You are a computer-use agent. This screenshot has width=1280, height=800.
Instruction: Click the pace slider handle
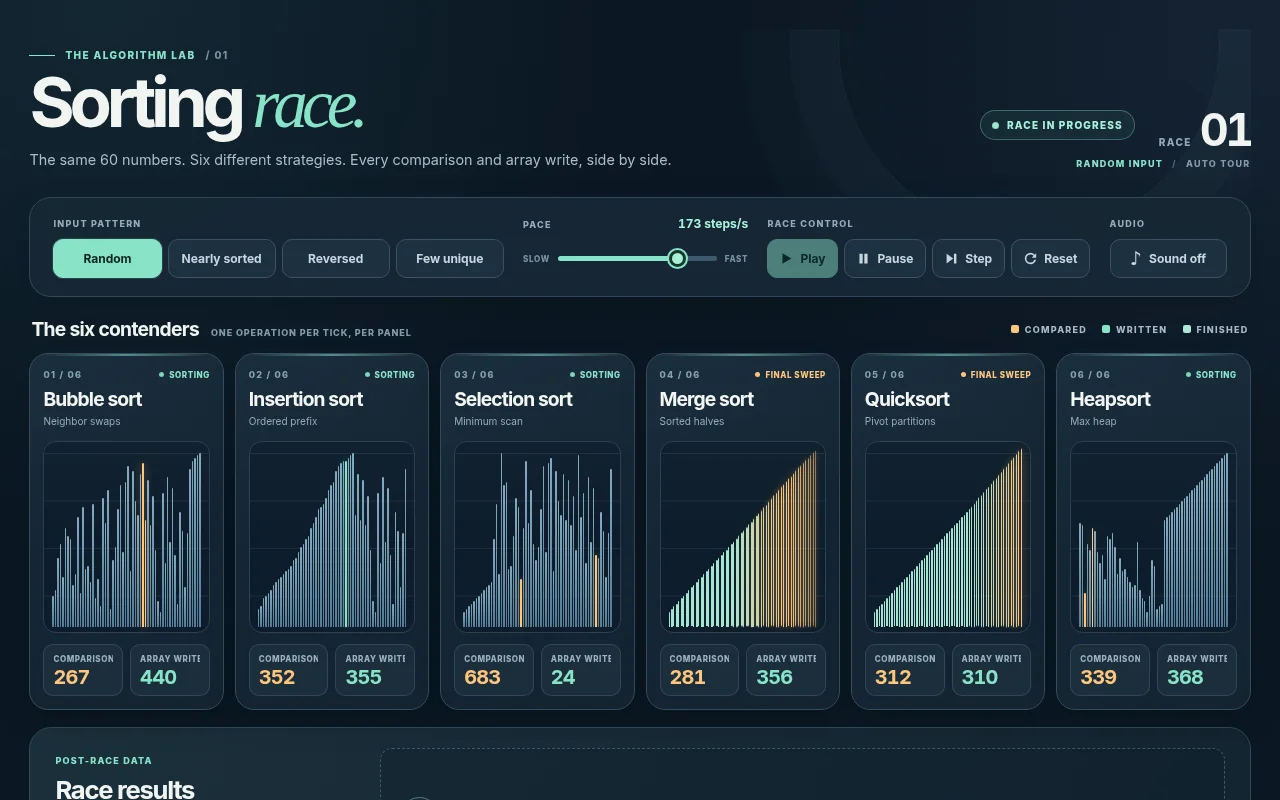coord(677,259)
